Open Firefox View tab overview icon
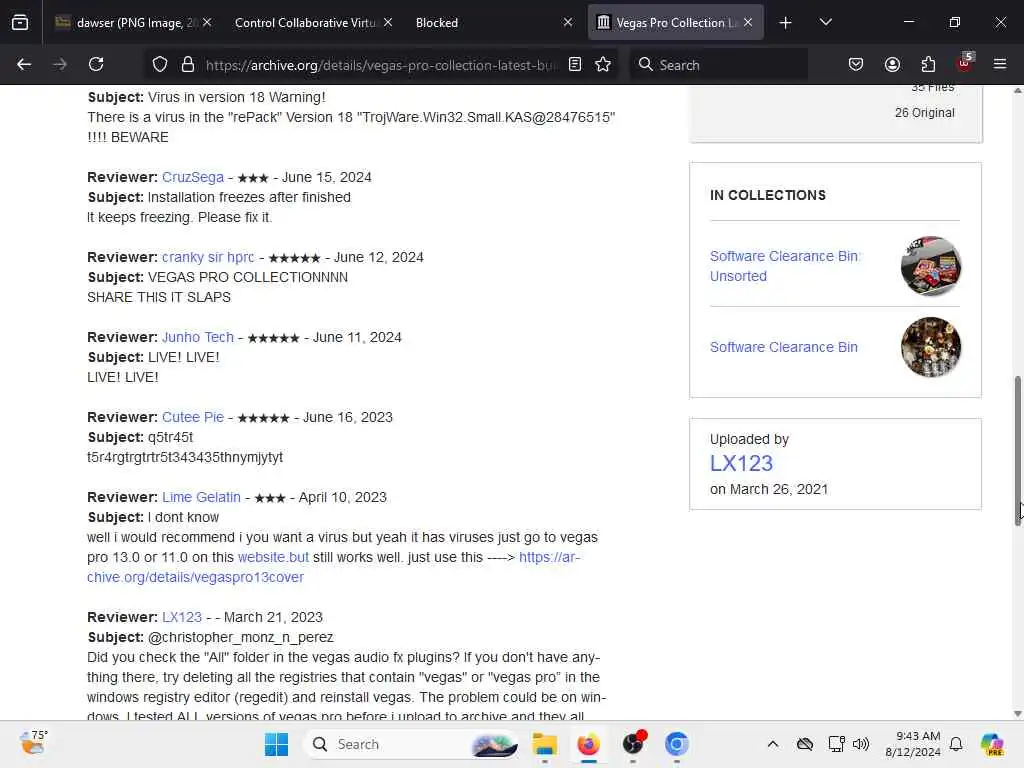1024x768 pixels. pyautogui.click(x=20, y=22)
